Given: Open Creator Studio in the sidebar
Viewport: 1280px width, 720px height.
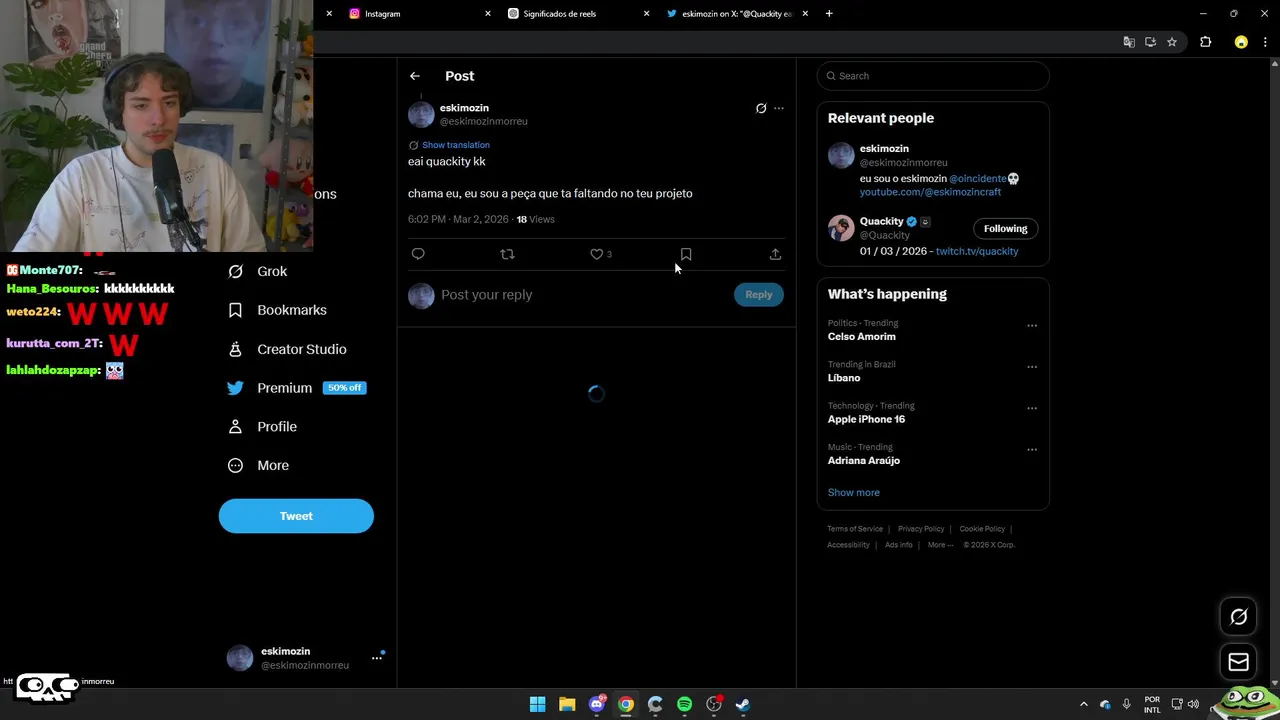Looking at the screenshot, I should tap(287, 349).
